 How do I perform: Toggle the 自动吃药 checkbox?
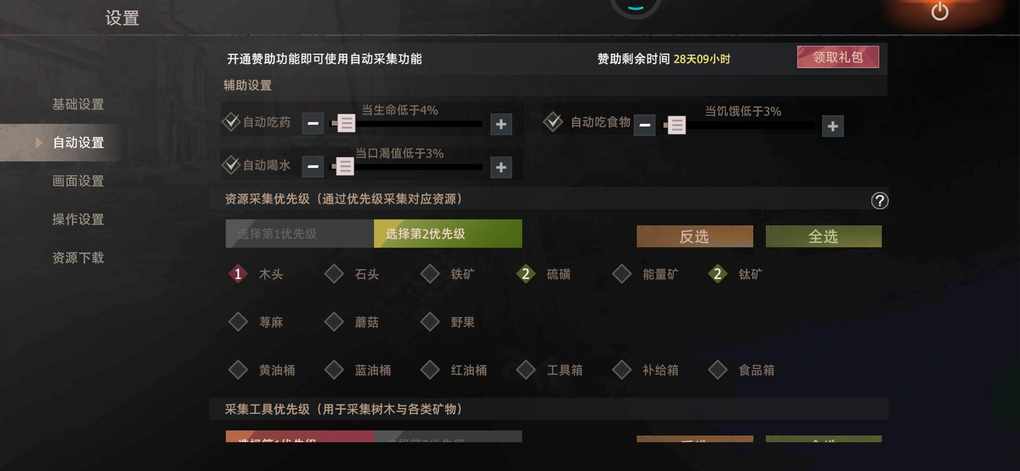pos(231,121)
